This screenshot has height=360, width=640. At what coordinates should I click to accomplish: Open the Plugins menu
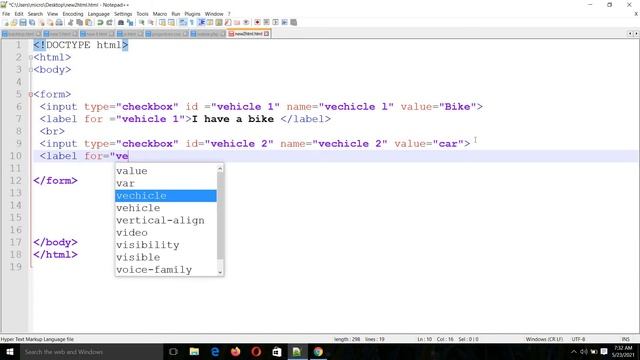[192, 14]
